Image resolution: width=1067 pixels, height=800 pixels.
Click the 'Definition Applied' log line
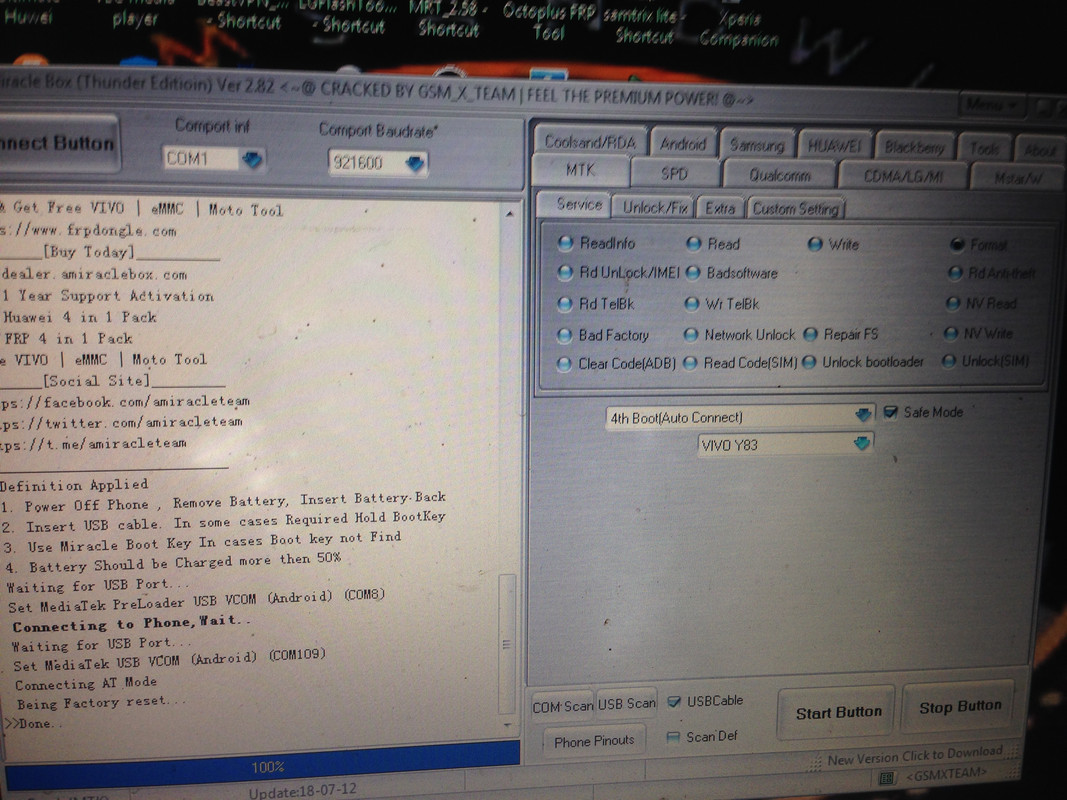pos(73,485)
